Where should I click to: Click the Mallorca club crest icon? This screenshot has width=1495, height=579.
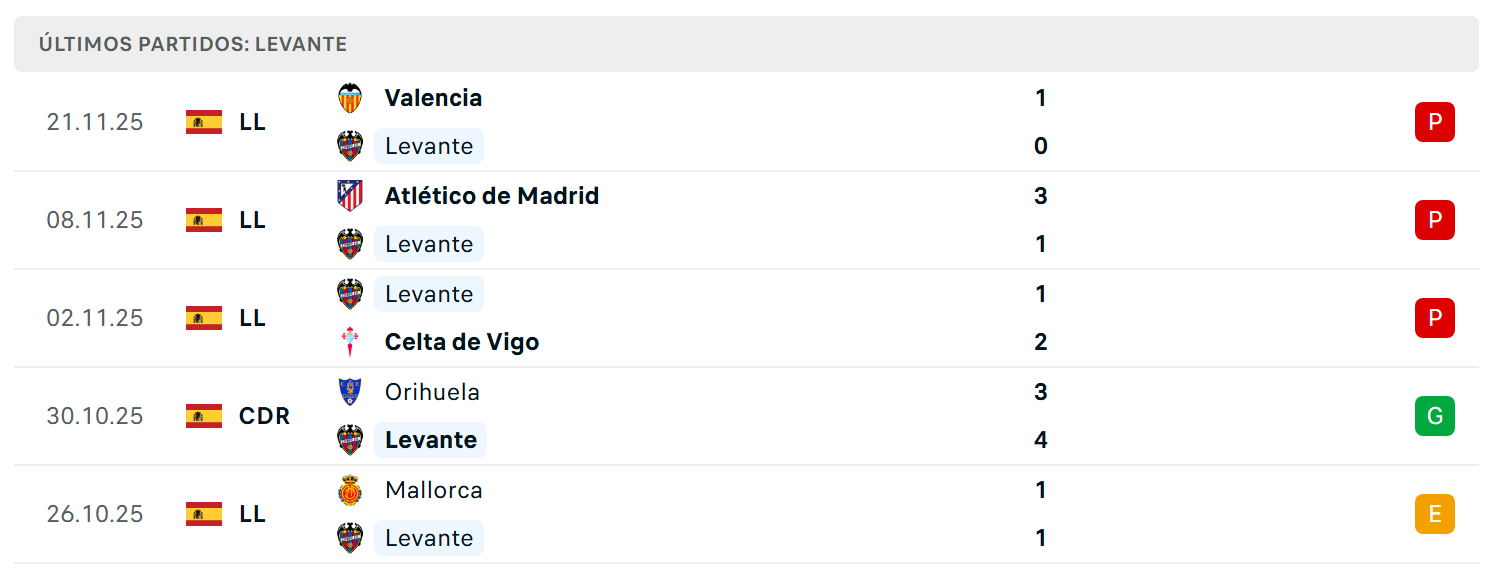click(x=350, y=490)
